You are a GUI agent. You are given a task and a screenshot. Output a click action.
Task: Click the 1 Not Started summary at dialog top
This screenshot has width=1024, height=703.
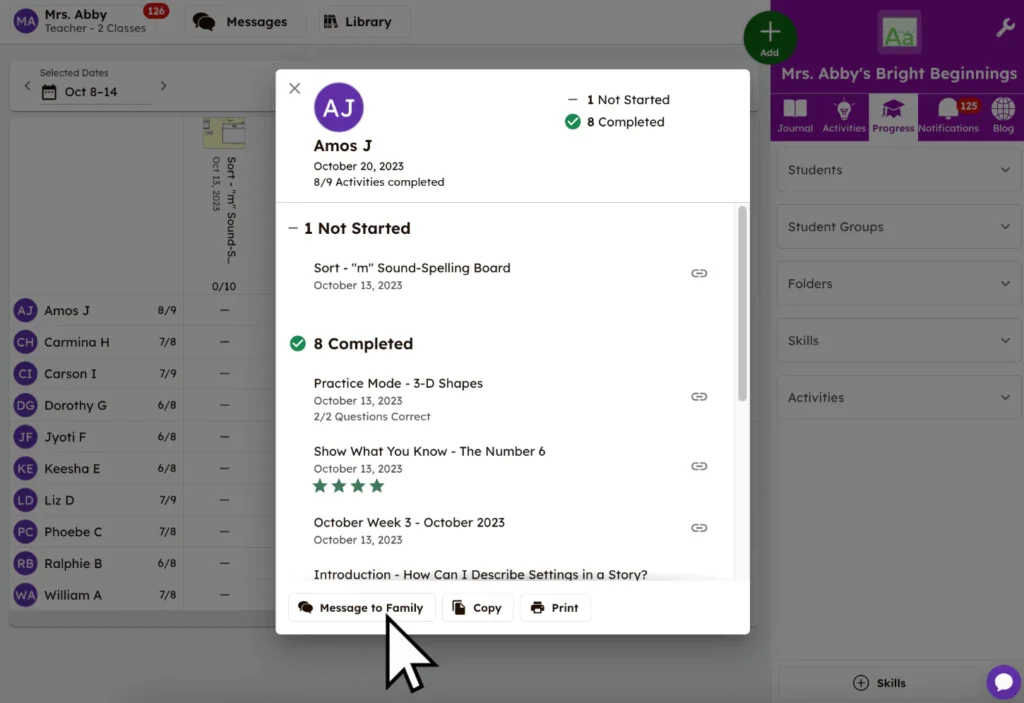point(618,100)
